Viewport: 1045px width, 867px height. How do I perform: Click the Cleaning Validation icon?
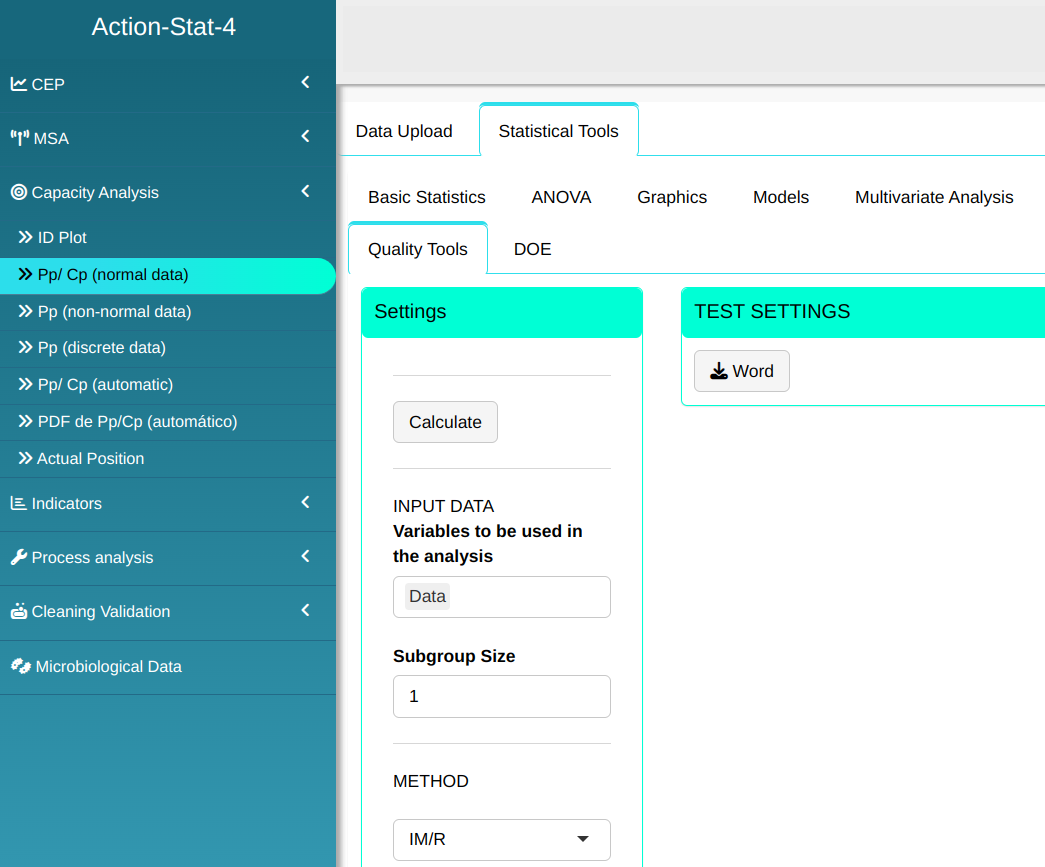pos(18,611)
